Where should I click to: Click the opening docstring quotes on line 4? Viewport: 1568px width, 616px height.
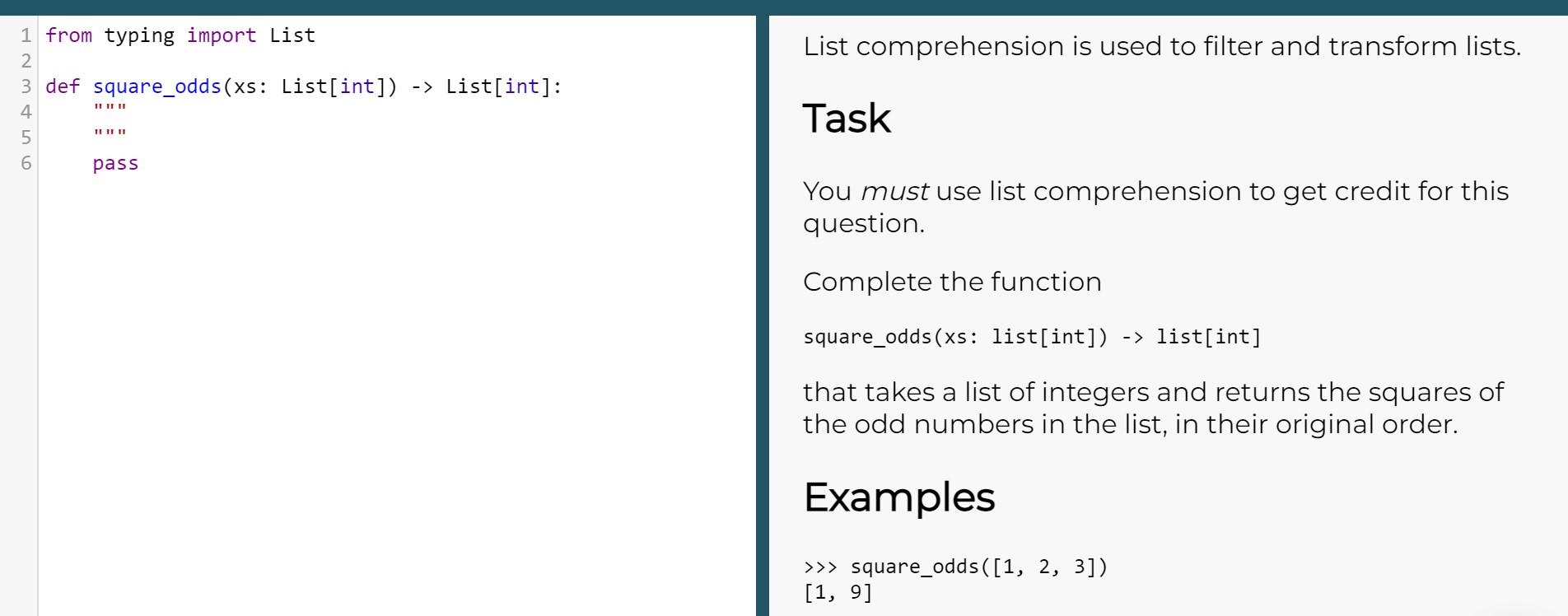[x=110, y=109]
